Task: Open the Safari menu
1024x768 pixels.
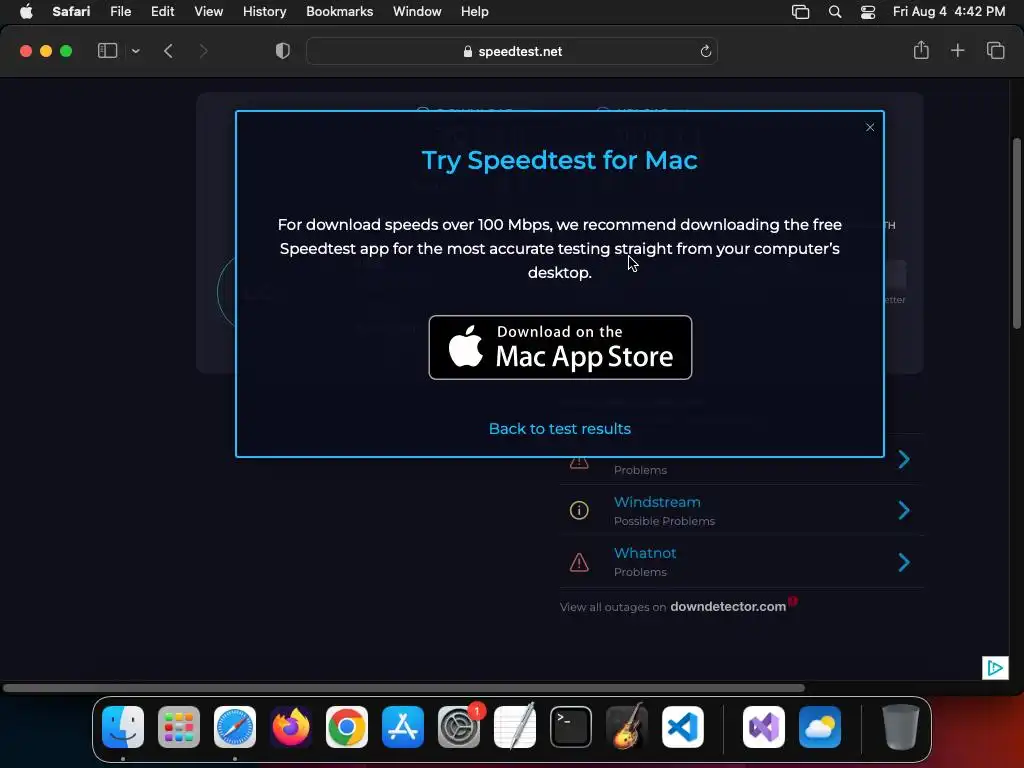Action: pyautogui.click(x=71, y=11)
